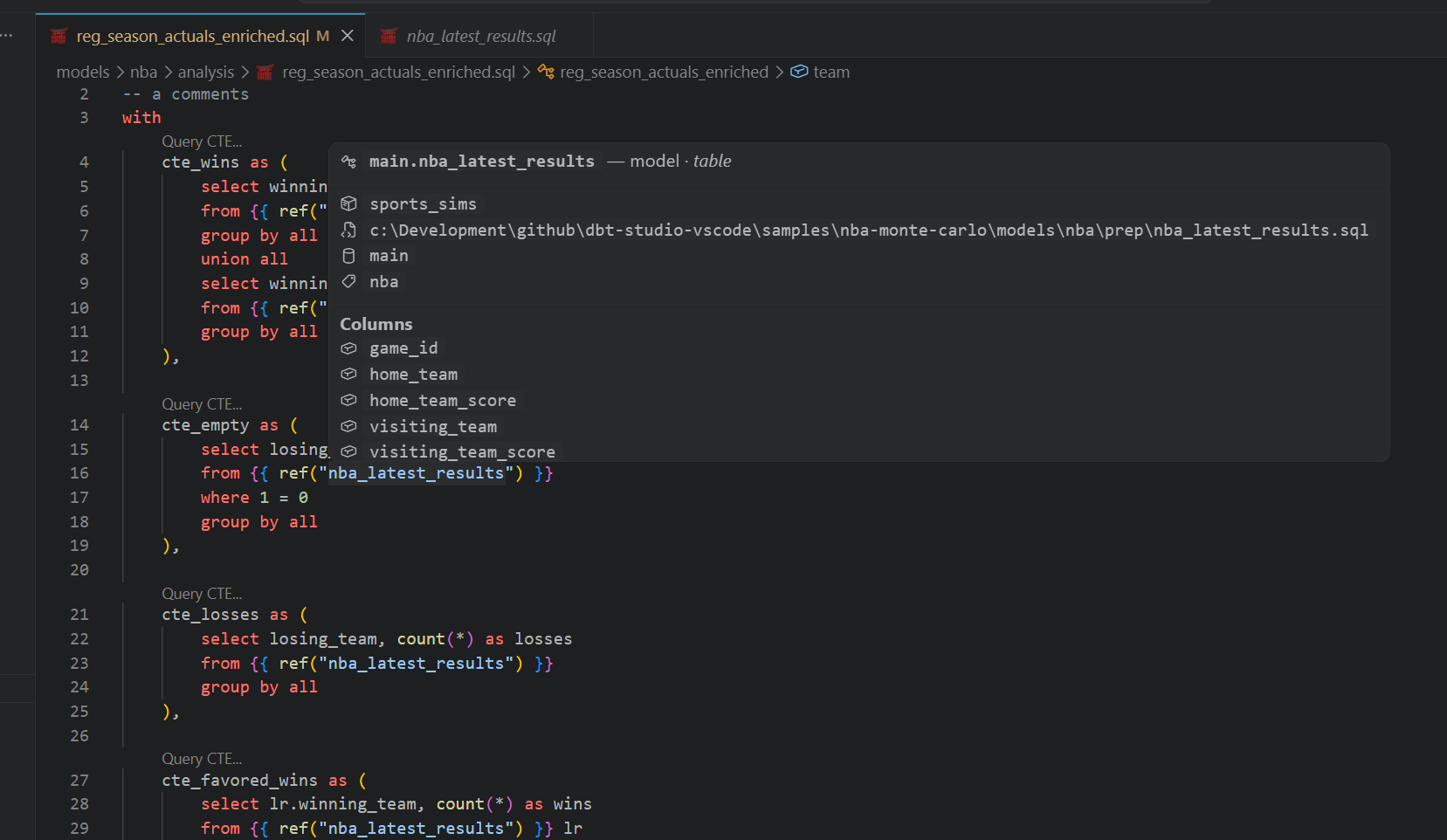The height and width of the screenshot is (840, 1447).
Task: Click 'cte_favored_wins' on line 27
Action: point(239,781)
